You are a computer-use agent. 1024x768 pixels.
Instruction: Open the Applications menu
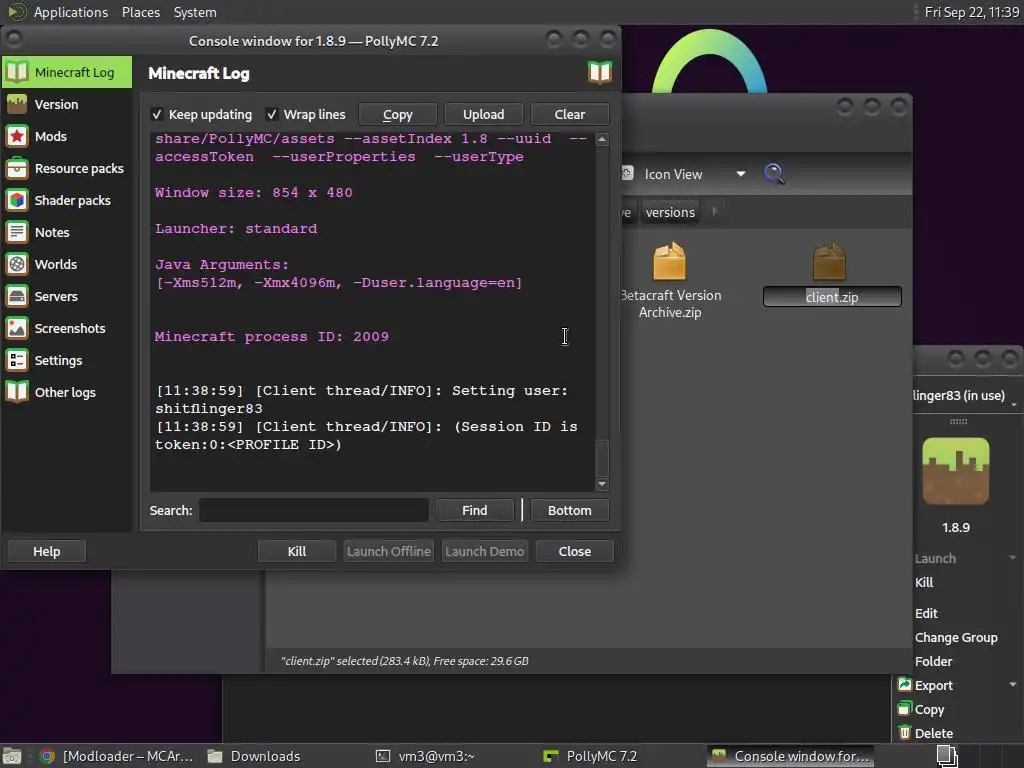[71, 12]
